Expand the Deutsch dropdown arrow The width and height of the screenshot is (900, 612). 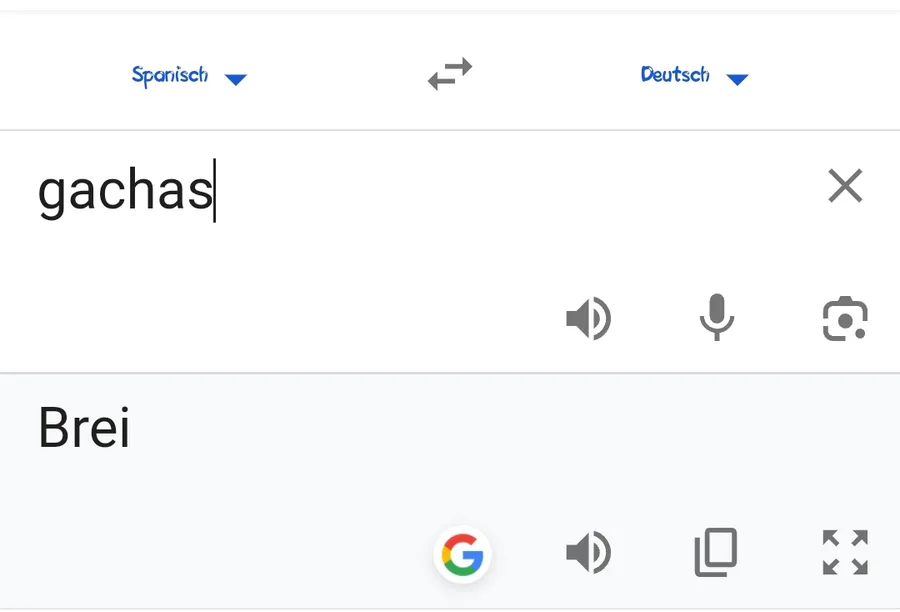pos(737,80)
